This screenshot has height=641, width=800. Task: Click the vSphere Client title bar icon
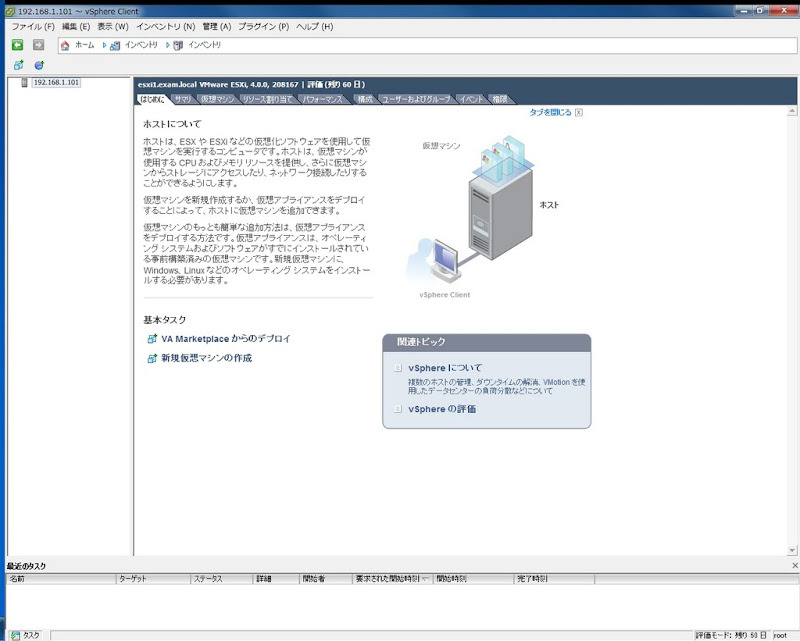pyautogui.click(x=9, y=11)
